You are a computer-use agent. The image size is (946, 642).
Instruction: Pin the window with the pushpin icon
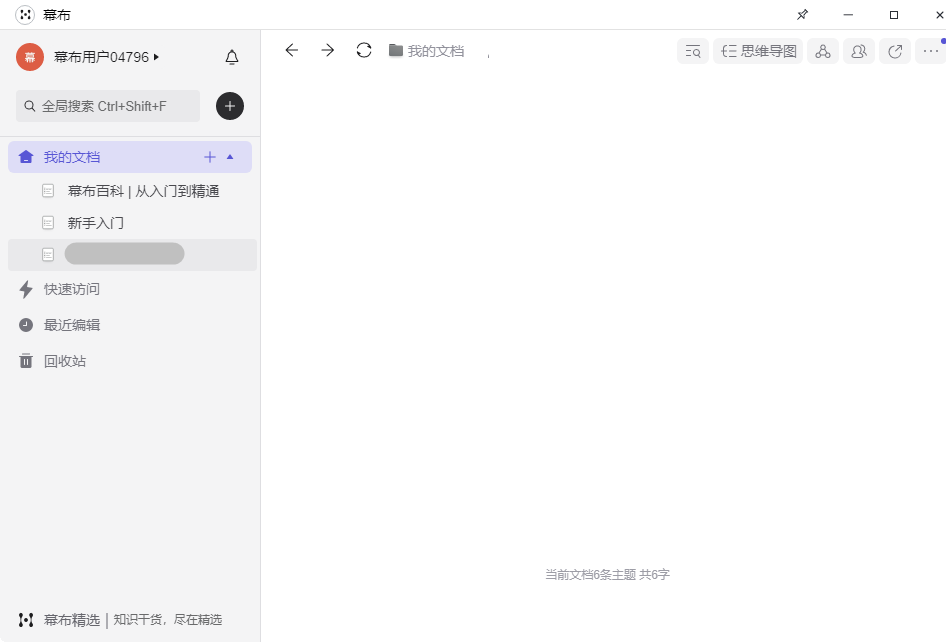click(x=802, y=14)
